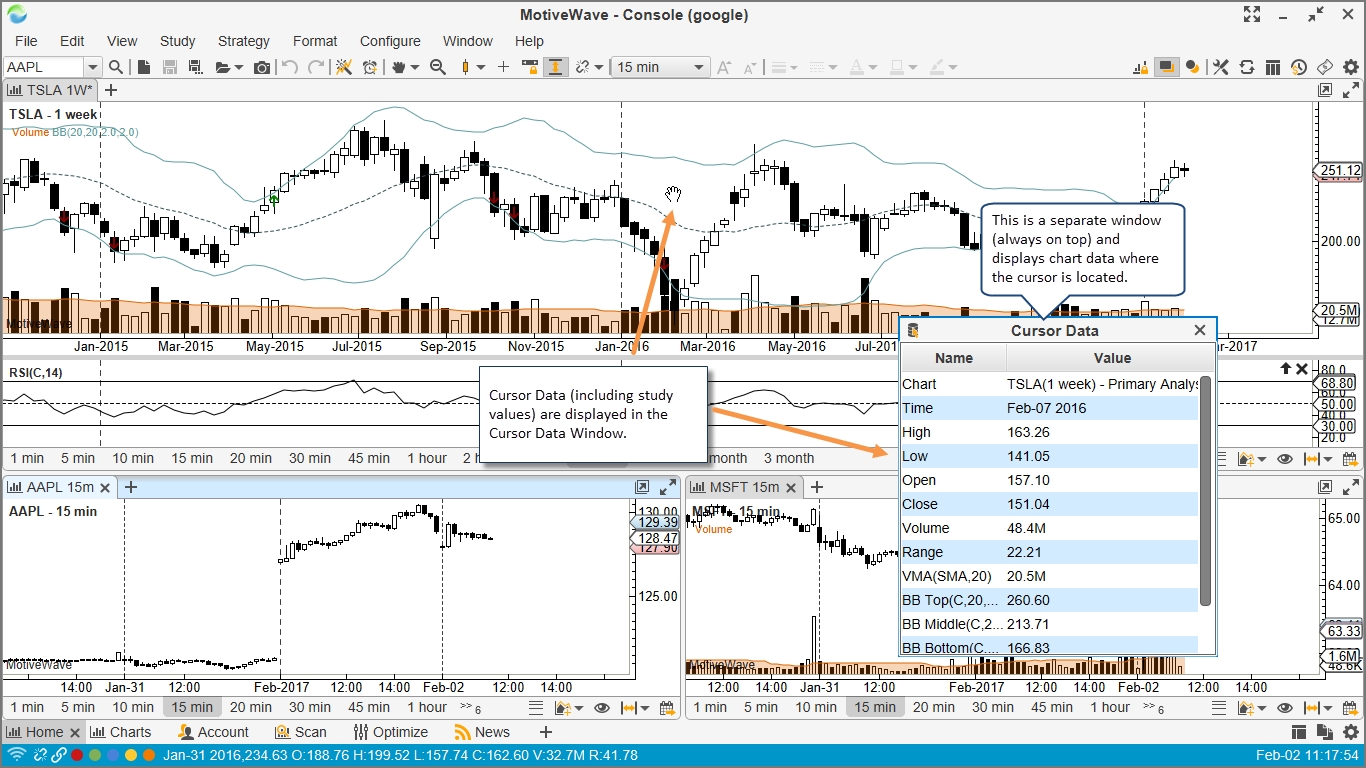1366x768 pixels.
Task: Click the undo arrow
Action: [x=290, y=67]
